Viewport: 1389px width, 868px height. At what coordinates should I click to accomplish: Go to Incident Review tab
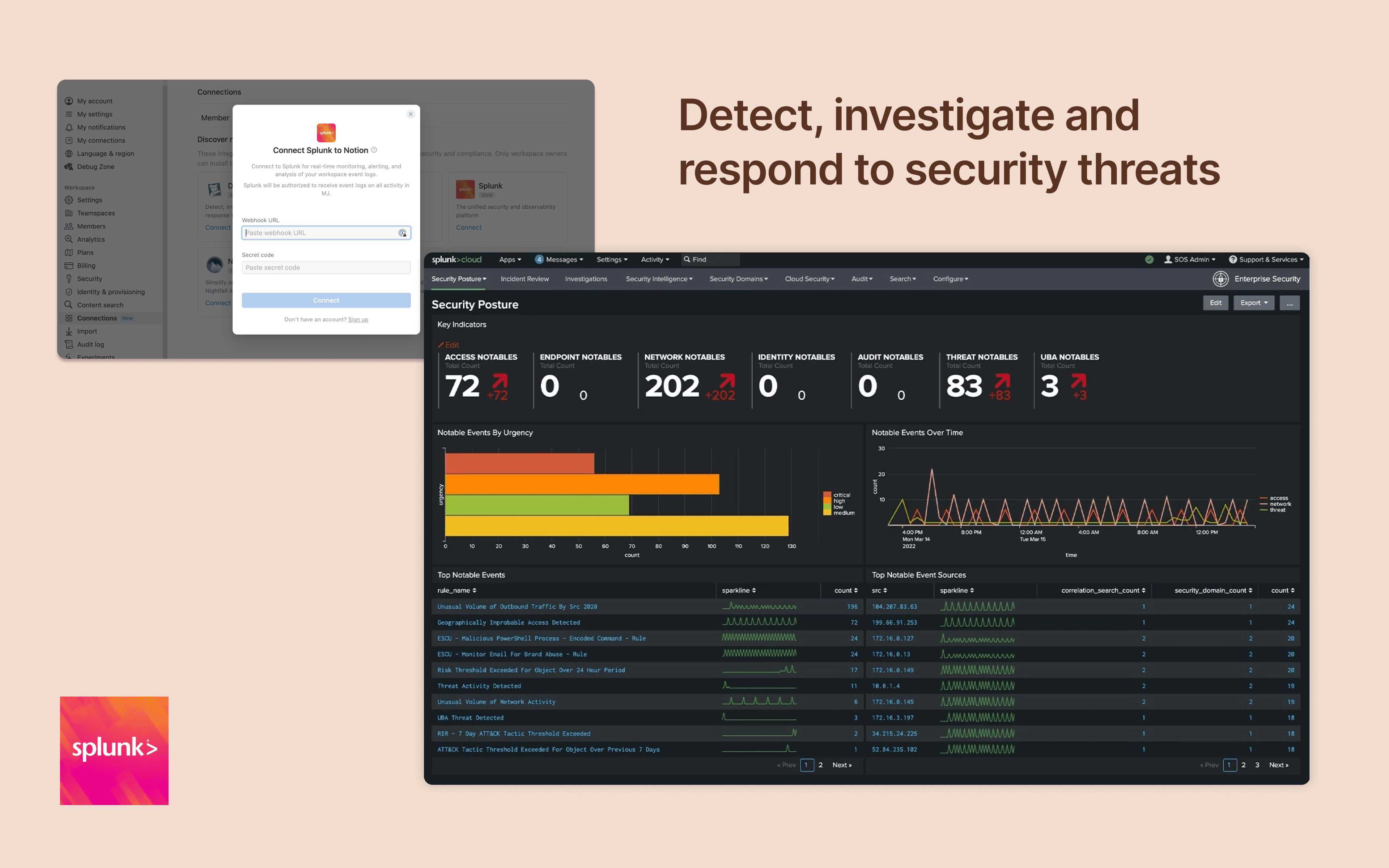[524, 279]
